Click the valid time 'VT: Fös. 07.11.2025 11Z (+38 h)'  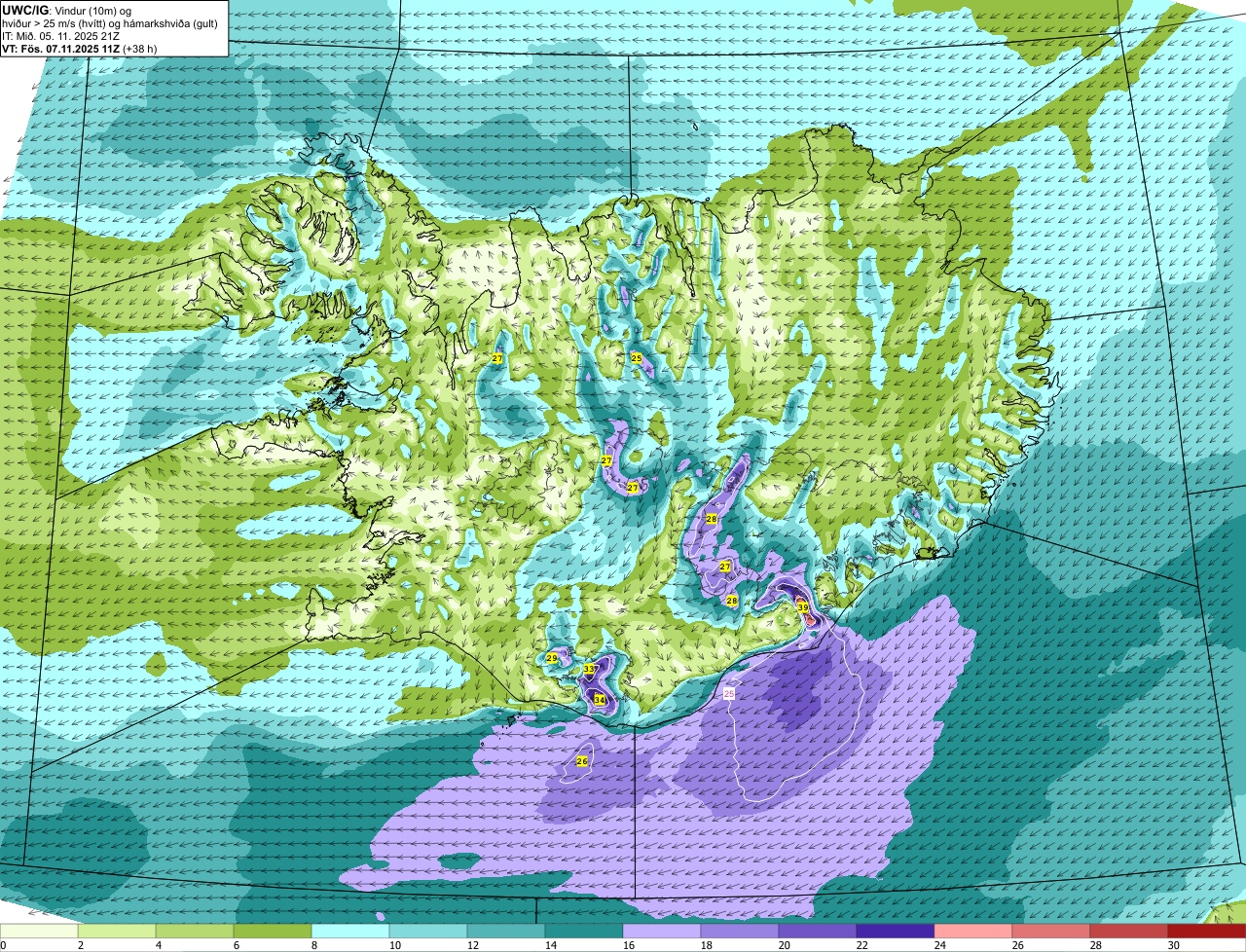click(81, 48)
